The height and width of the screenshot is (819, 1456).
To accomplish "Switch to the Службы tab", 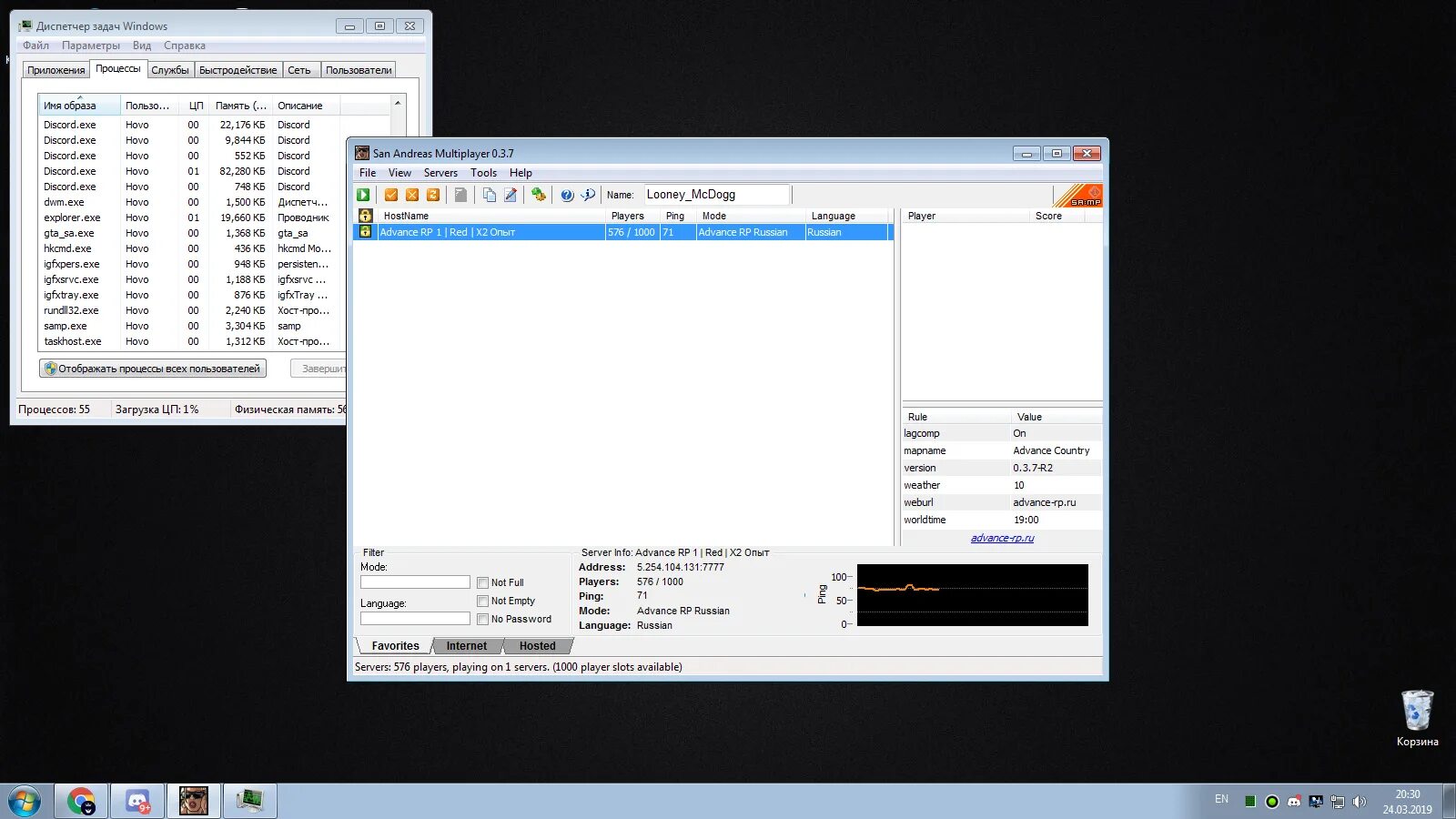I will coord(170,70).
